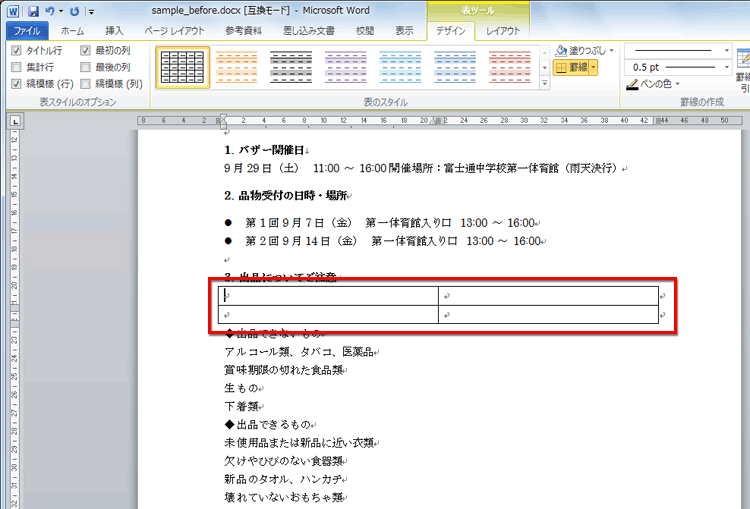Apply the red banded table style

point(510,67)
